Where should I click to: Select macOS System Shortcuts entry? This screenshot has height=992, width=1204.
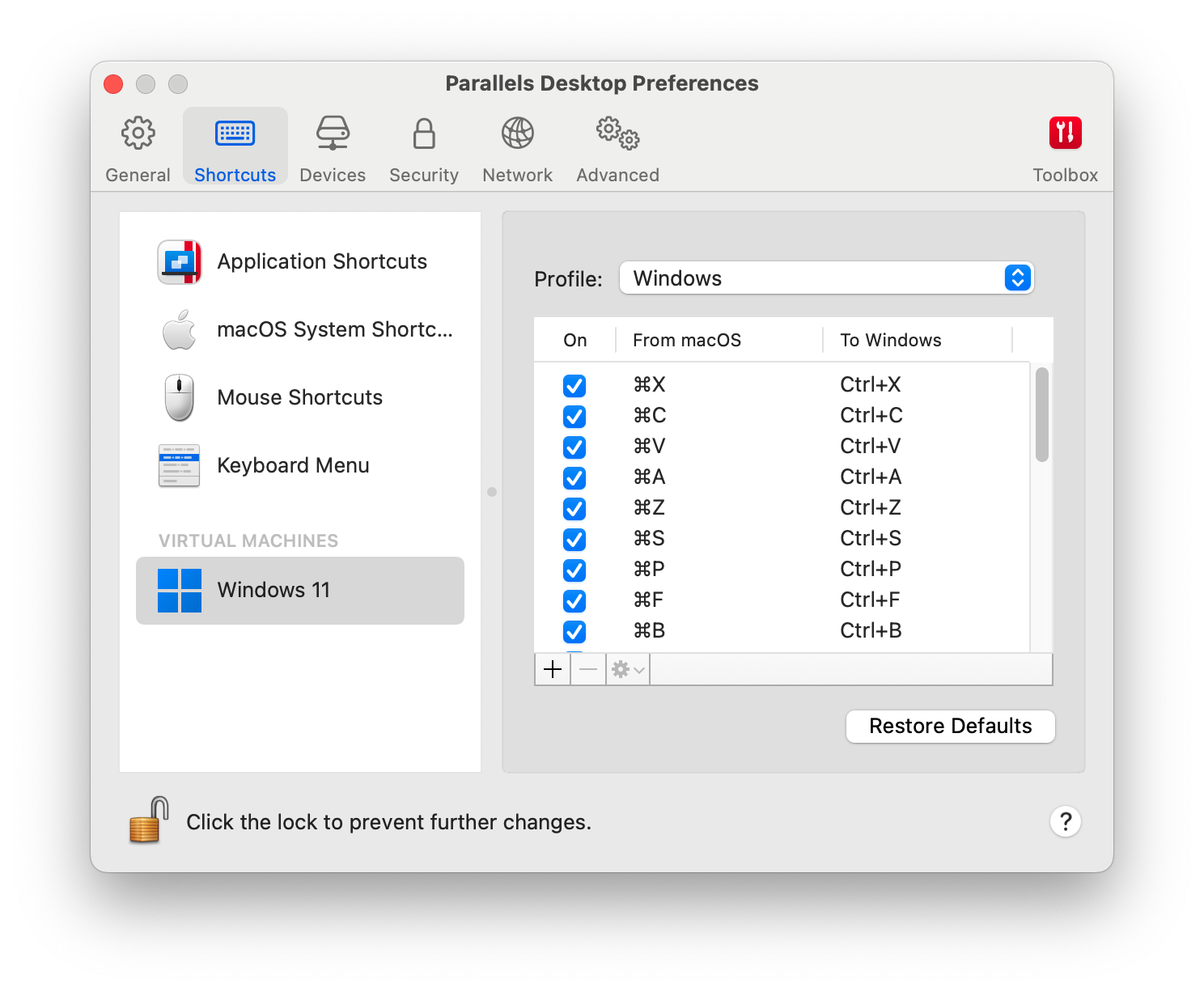pos(334,329)
